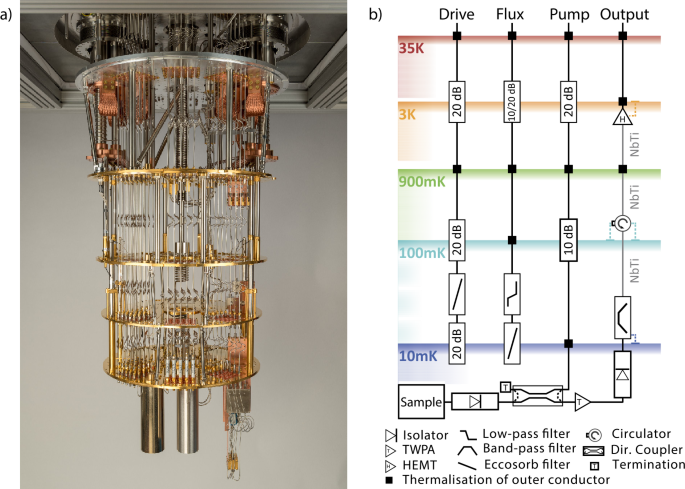Screen dimensions: 685x489
Task: Click the Pump column label
Action: click(568, 15)
